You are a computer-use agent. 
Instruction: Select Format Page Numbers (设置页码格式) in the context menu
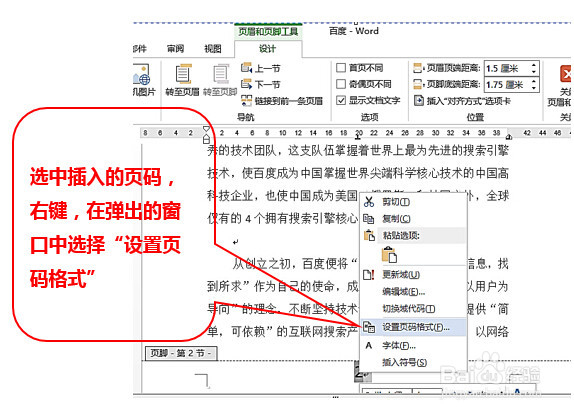click(x=413, y=327)
